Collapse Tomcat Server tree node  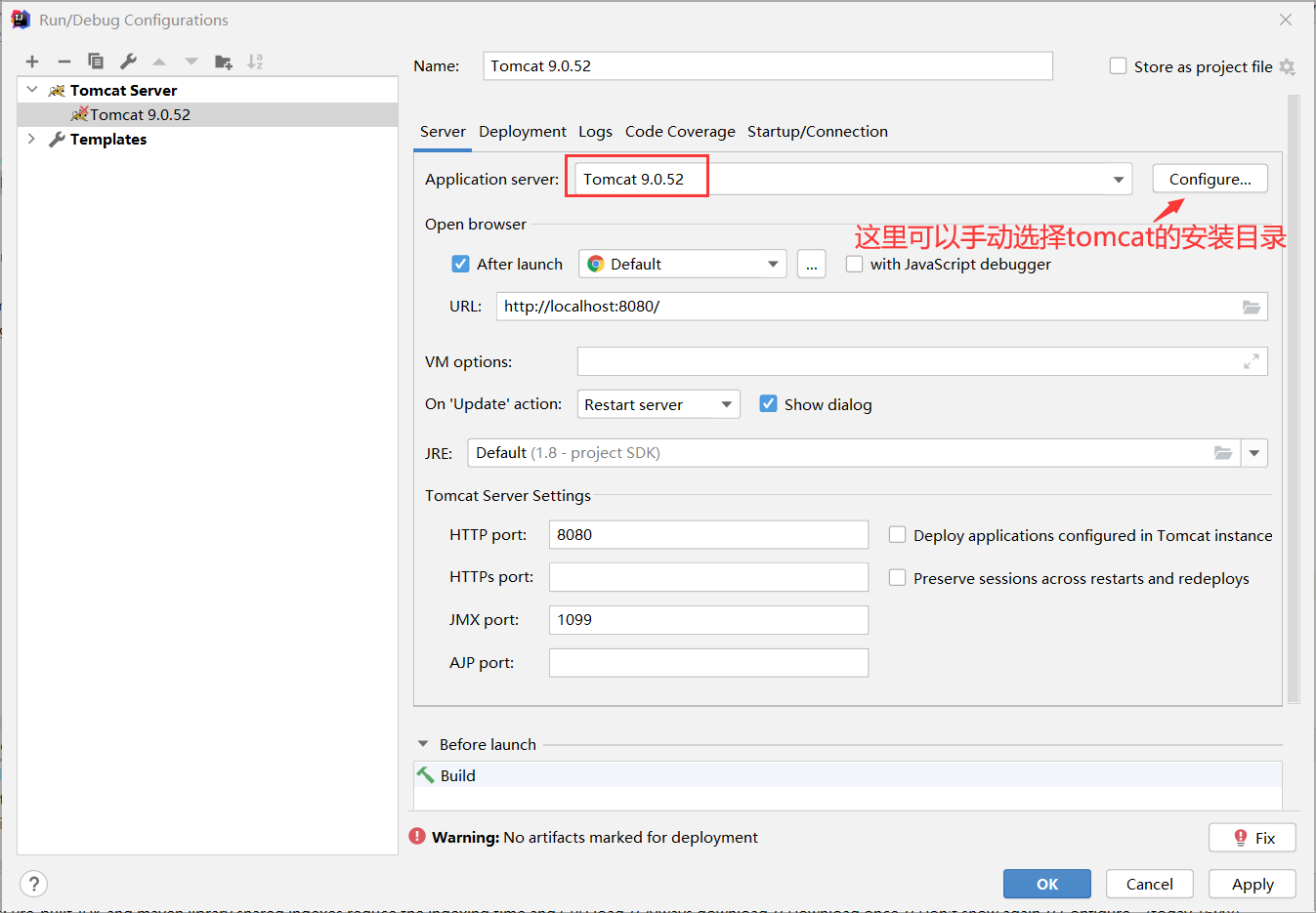point(32,90)
